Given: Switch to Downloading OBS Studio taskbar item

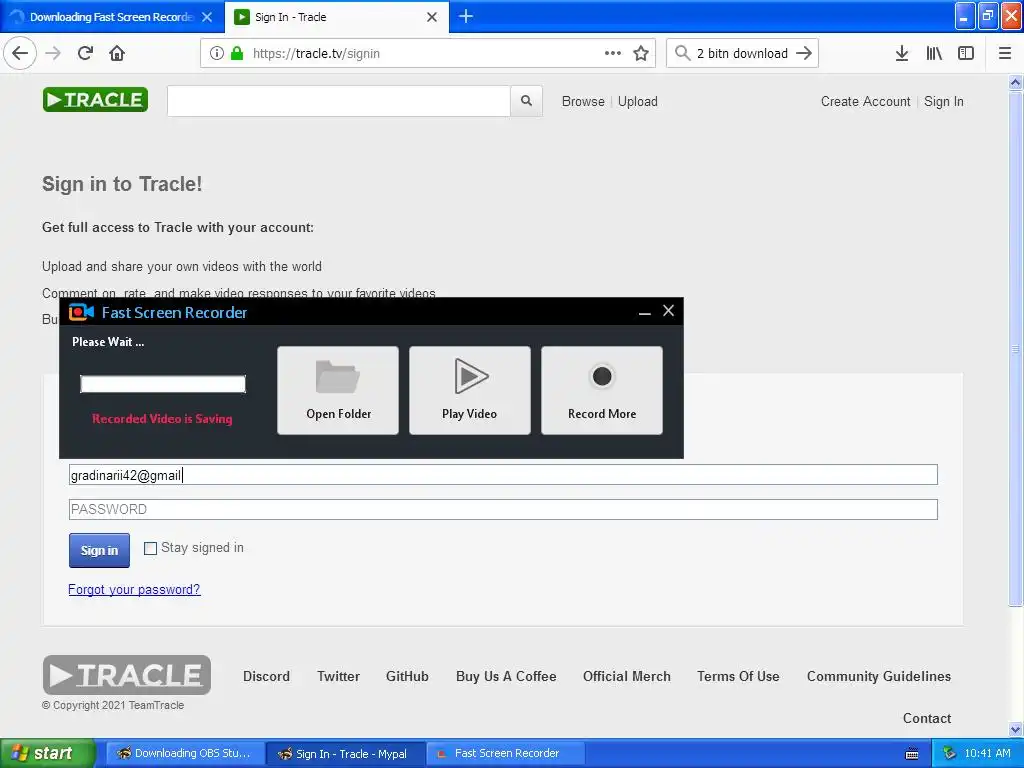Looking at the screenshot, I should pos(185,753).
